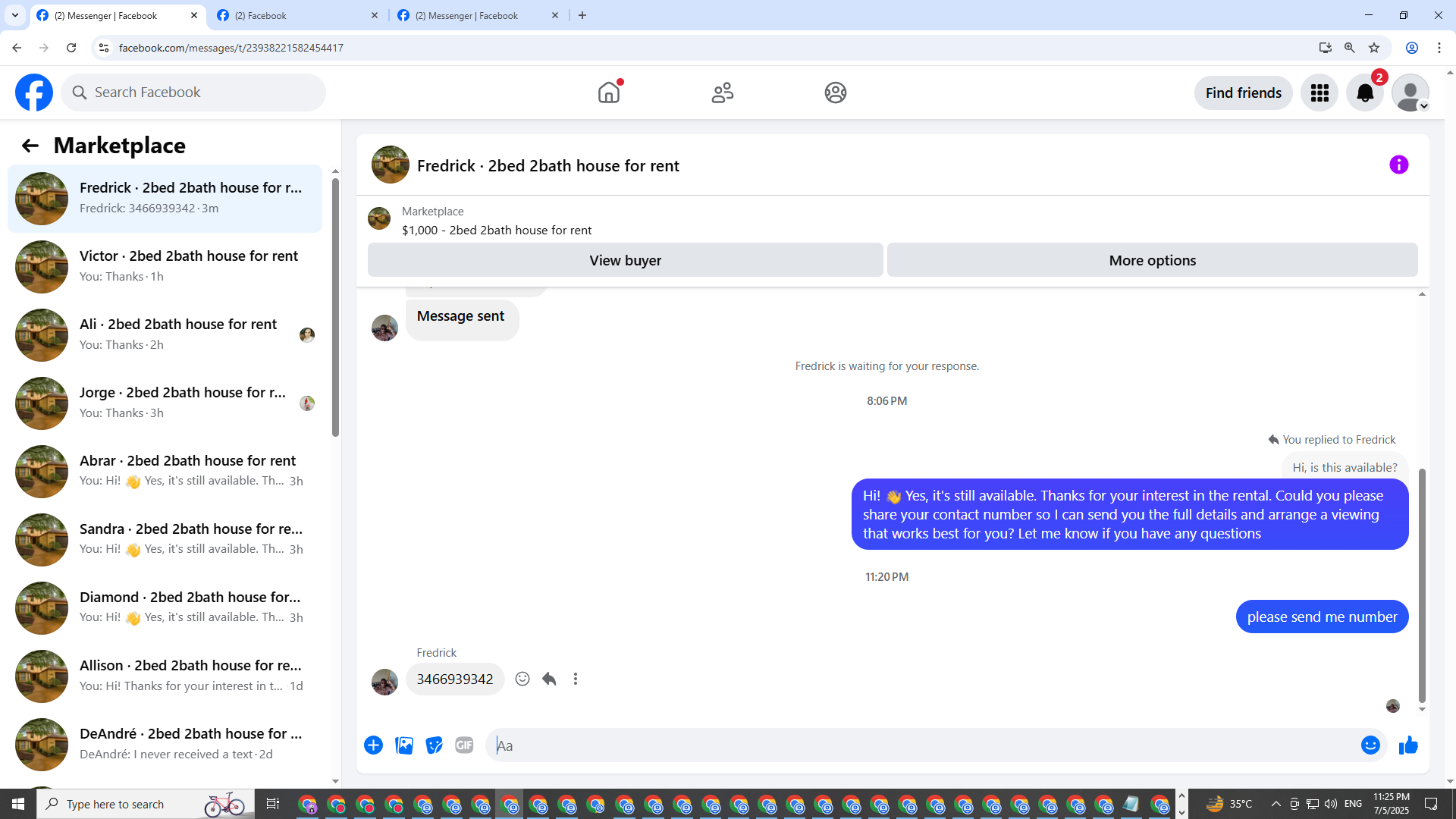Choose a sticker icon in composer

[434, 745]
